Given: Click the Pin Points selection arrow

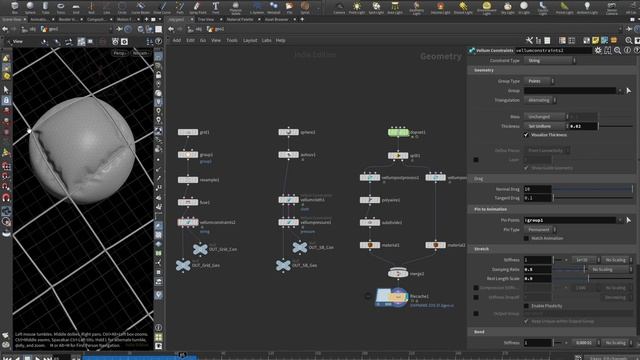Looking at the screenshot, I should (x=629, y=220).
